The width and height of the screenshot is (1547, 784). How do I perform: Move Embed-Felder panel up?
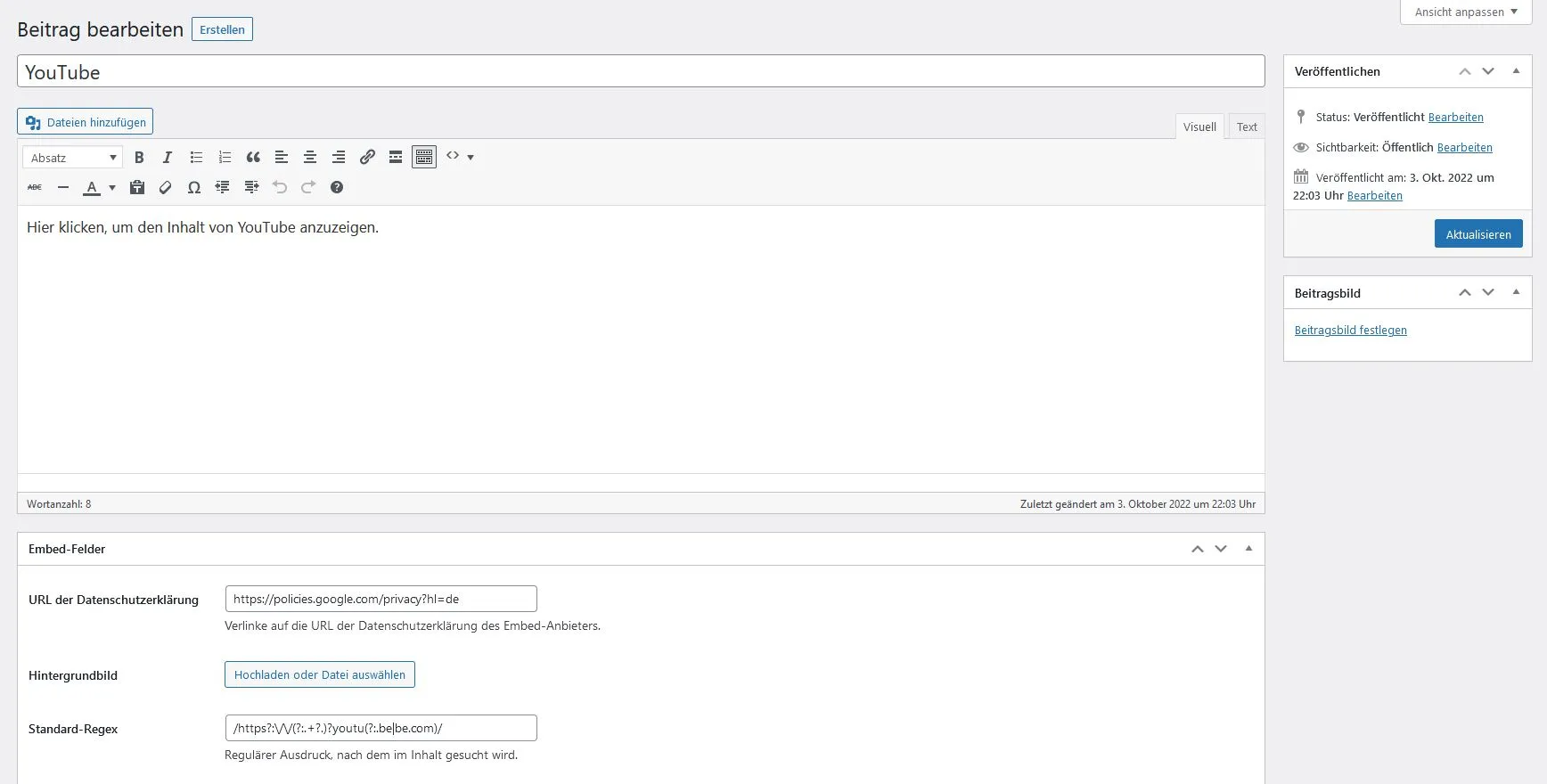pyautogui.click(x=1197, y=549)
